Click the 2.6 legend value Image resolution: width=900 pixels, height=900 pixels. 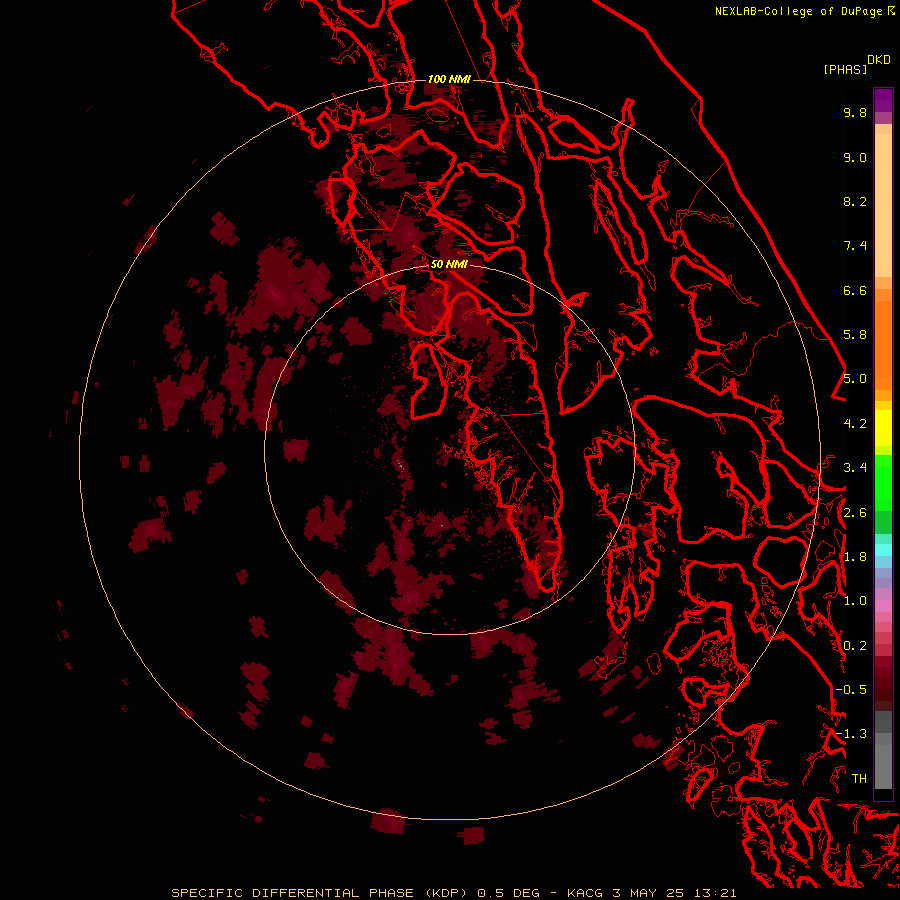coord(855,513)
